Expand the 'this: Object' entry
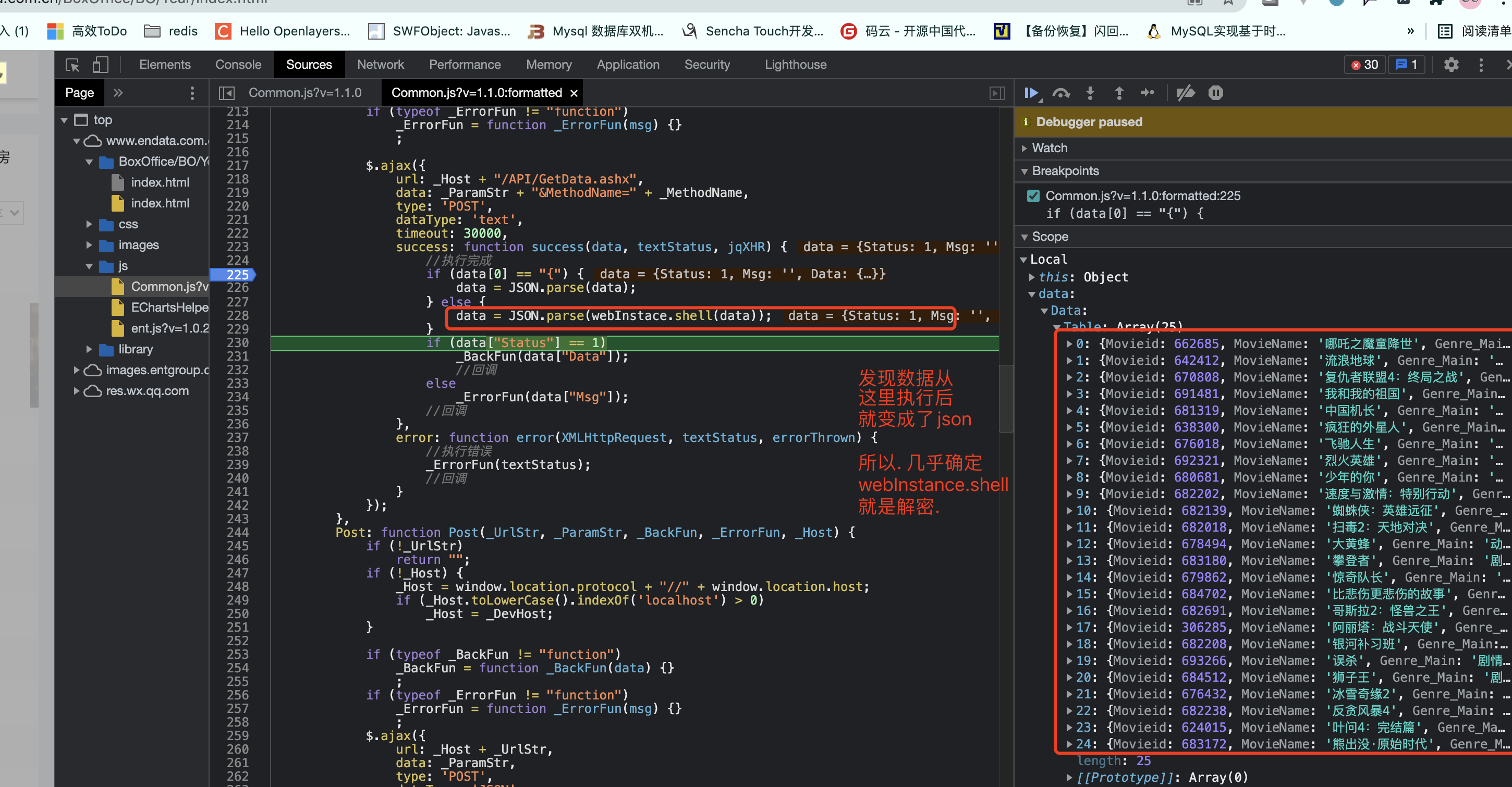This screenshot has width=1512, height=787. click(1032, 276)
